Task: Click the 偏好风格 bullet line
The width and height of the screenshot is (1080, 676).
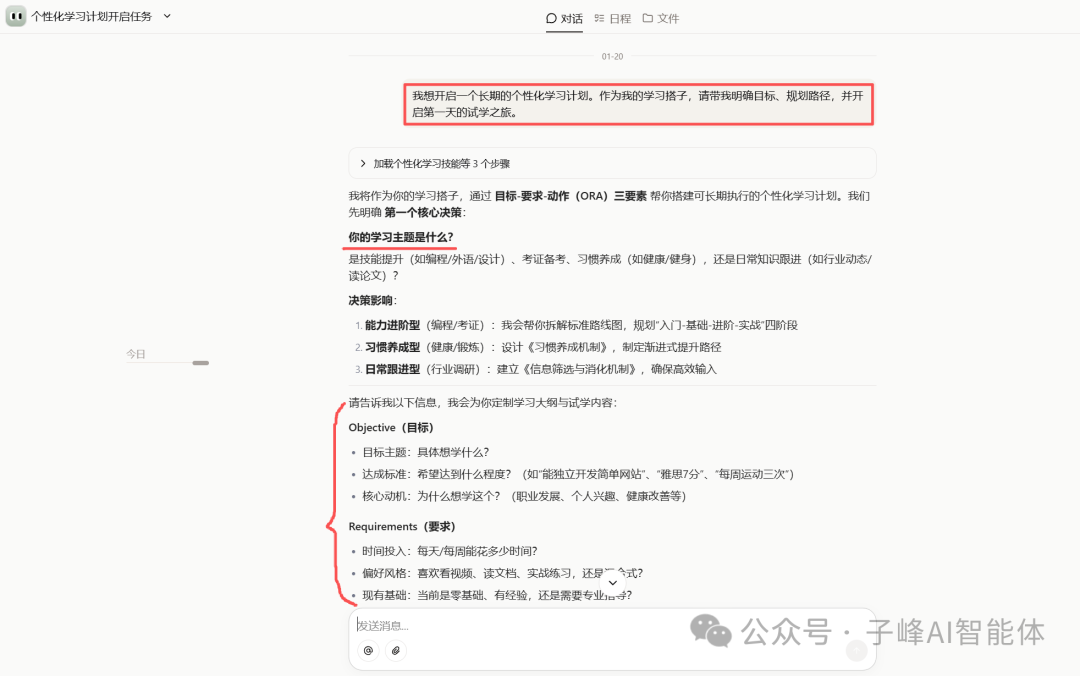Action: pos(502,573)
